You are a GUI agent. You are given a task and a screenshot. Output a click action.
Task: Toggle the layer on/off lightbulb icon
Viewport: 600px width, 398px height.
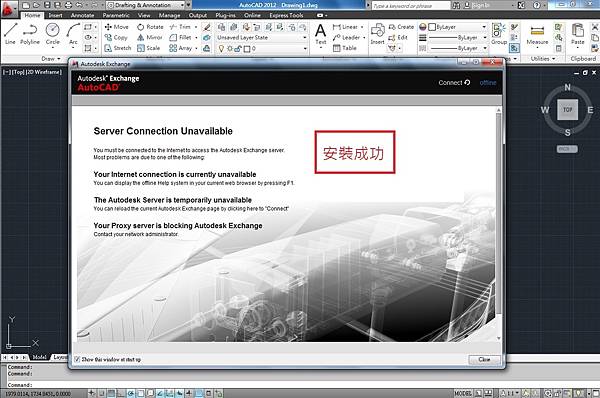click(221, 49)
